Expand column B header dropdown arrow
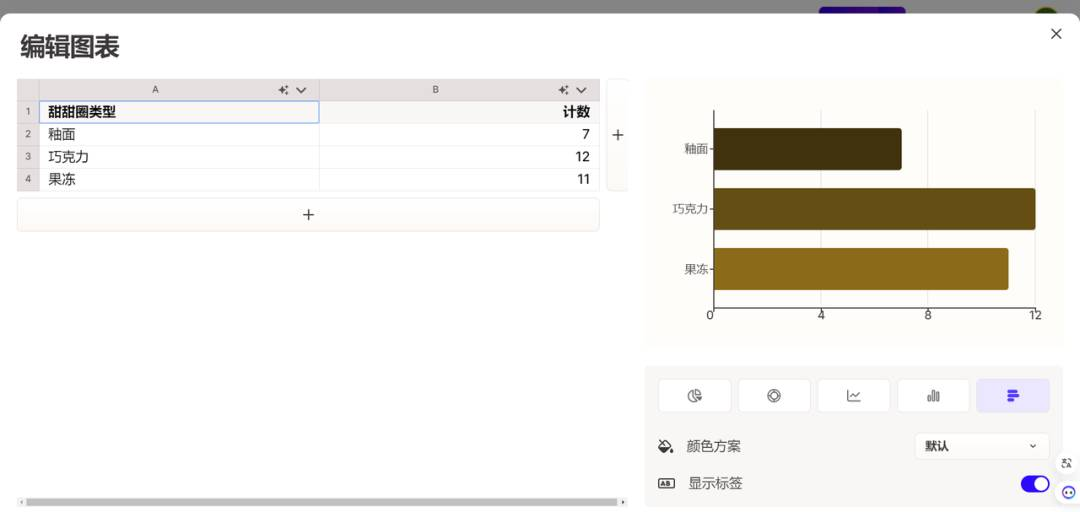The height and width of the screenshot is (512, 1080). click(x=581, y=90)
